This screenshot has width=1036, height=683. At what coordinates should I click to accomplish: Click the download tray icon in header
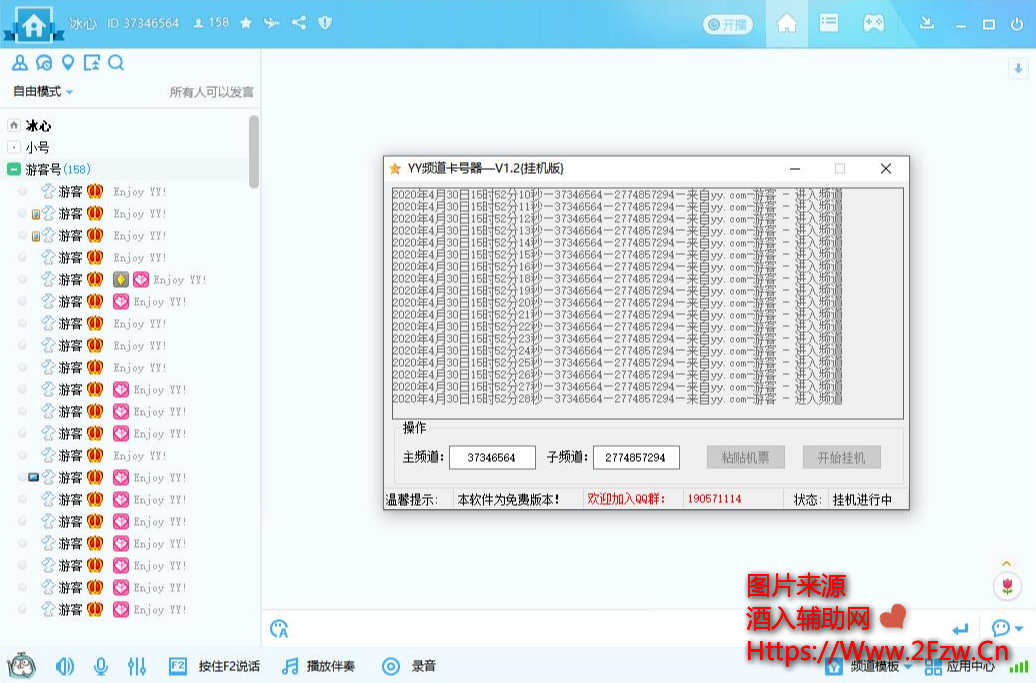point(927,24)
